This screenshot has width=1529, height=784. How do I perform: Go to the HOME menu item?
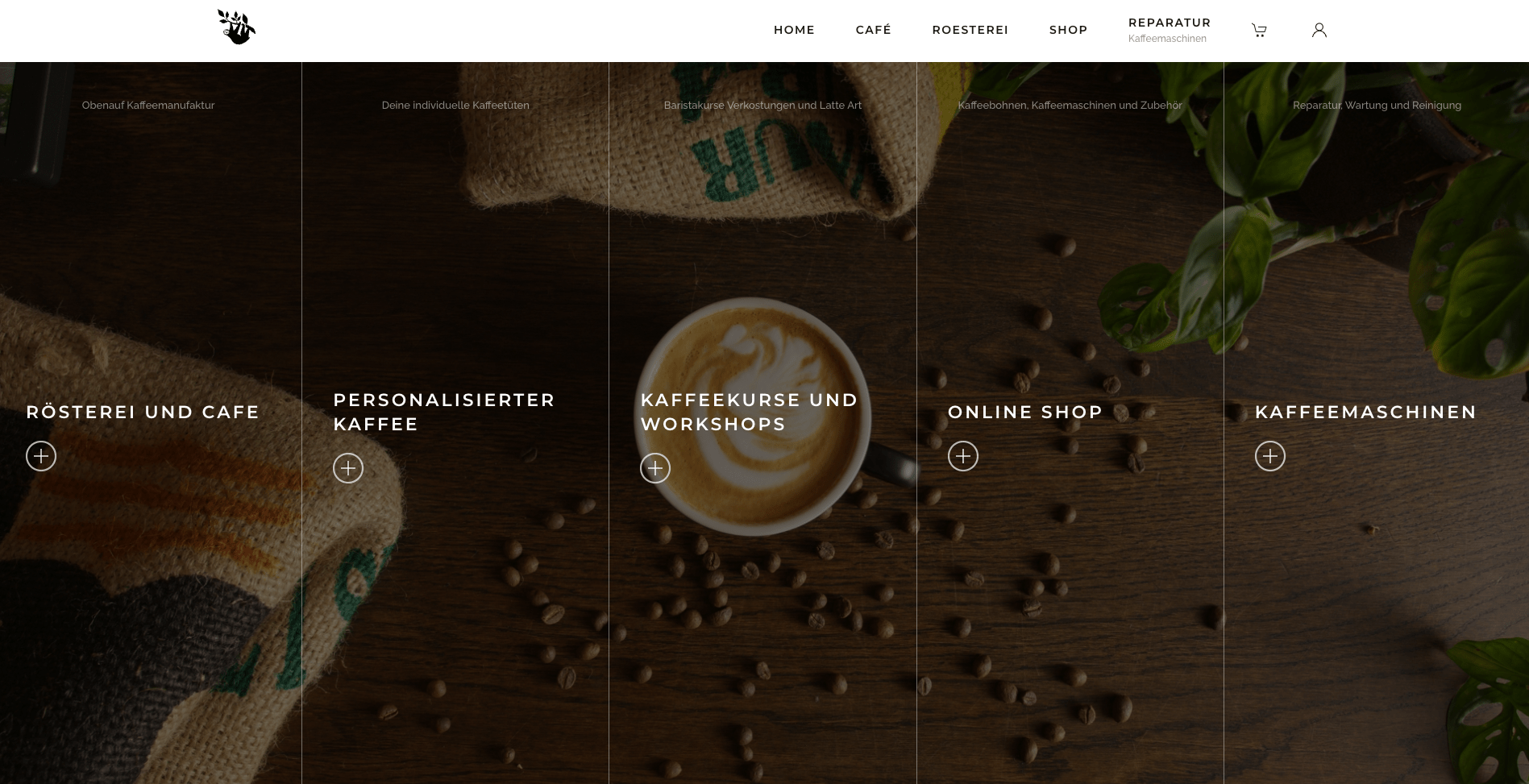click(x=794, y=30)
